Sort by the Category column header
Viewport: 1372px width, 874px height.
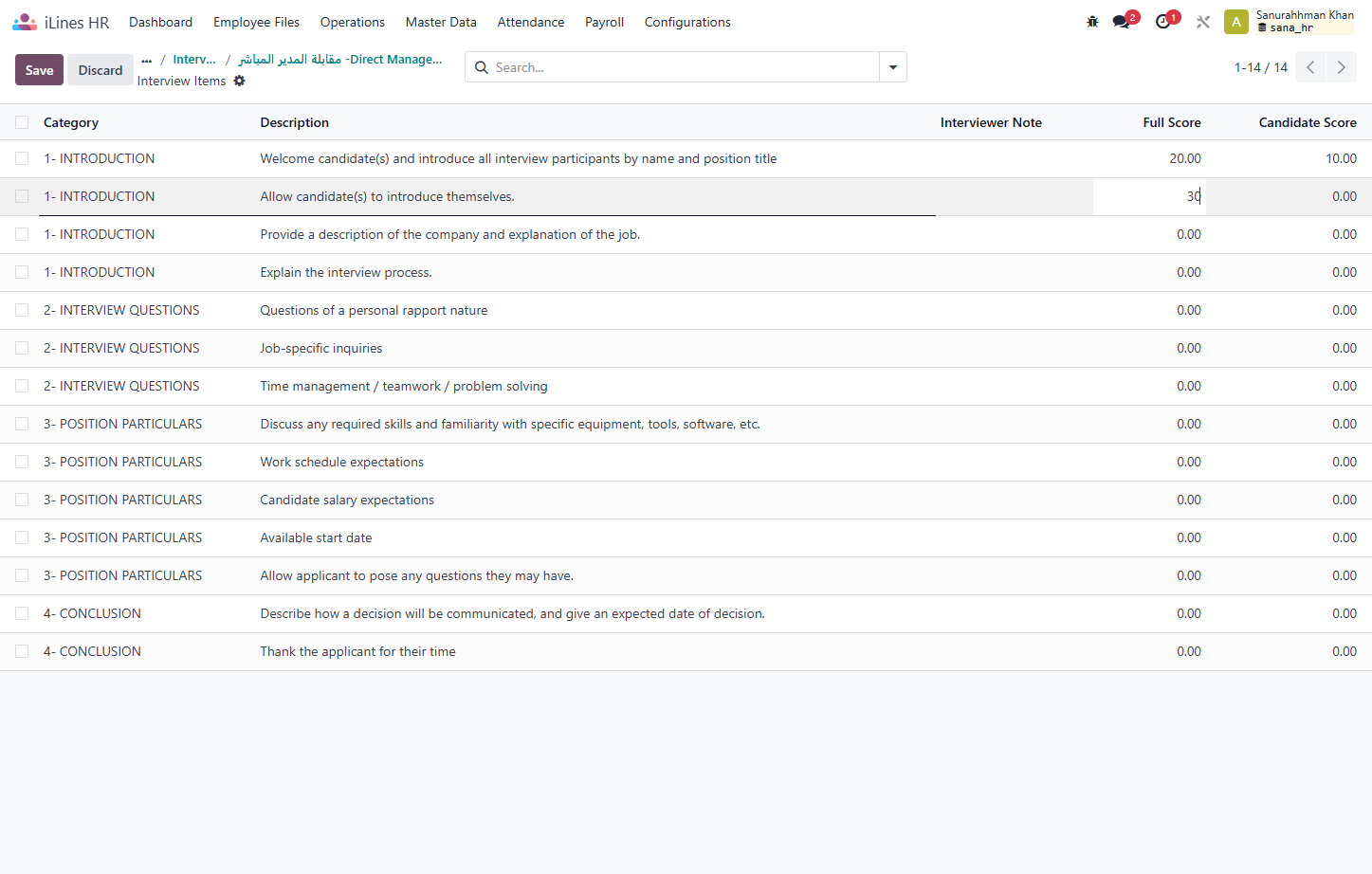coord(71,122)
